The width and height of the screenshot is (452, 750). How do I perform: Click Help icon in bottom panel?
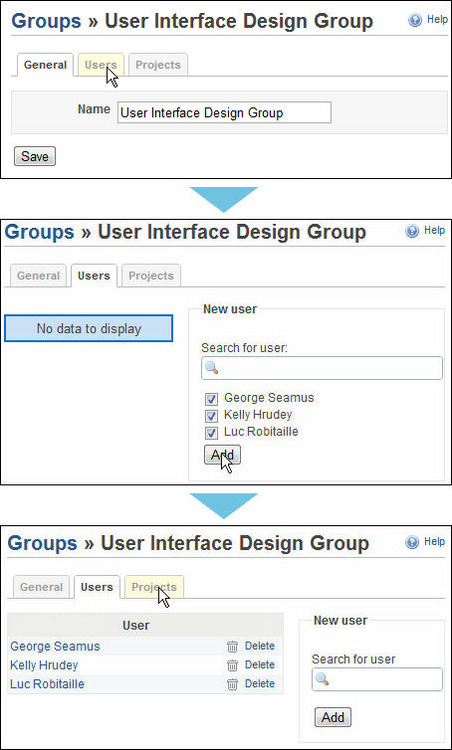[x=412, y=542]
